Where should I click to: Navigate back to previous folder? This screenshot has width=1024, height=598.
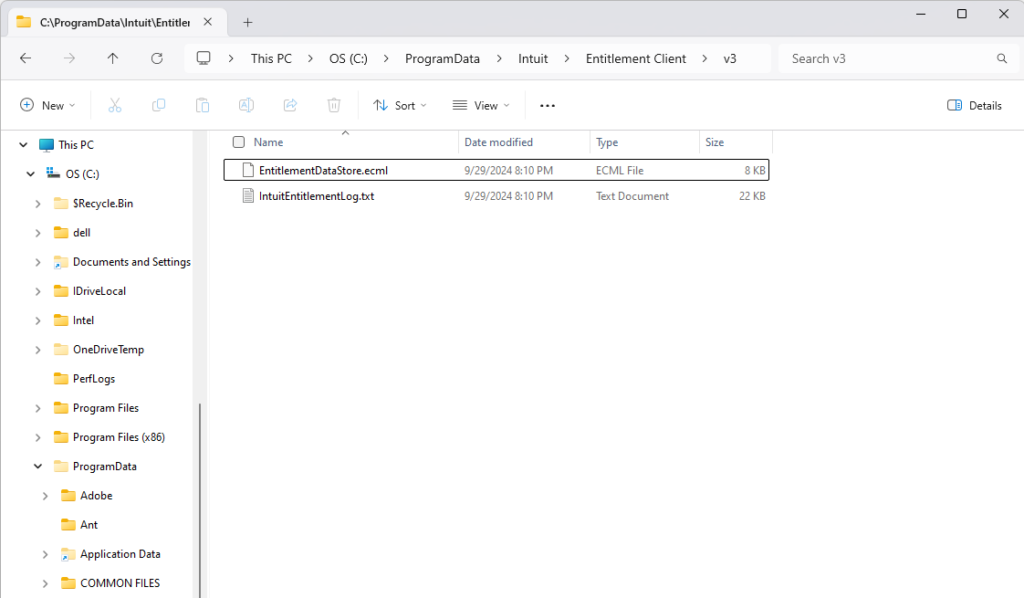tap(26, 58)
